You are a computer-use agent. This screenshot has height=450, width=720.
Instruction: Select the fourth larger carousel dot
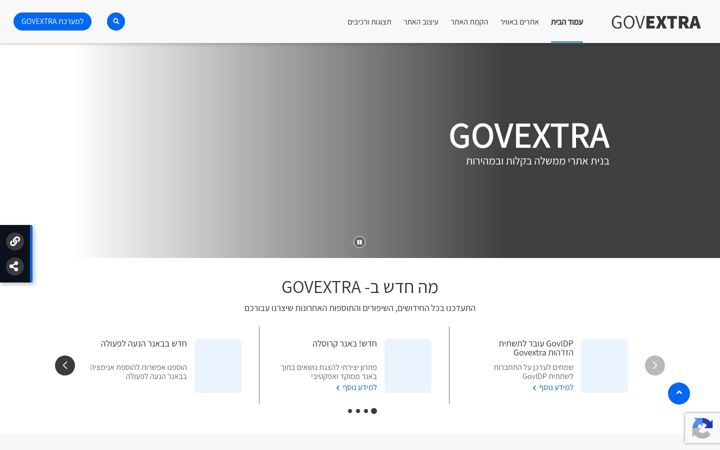pyautogui.click(x=374, y=411)
